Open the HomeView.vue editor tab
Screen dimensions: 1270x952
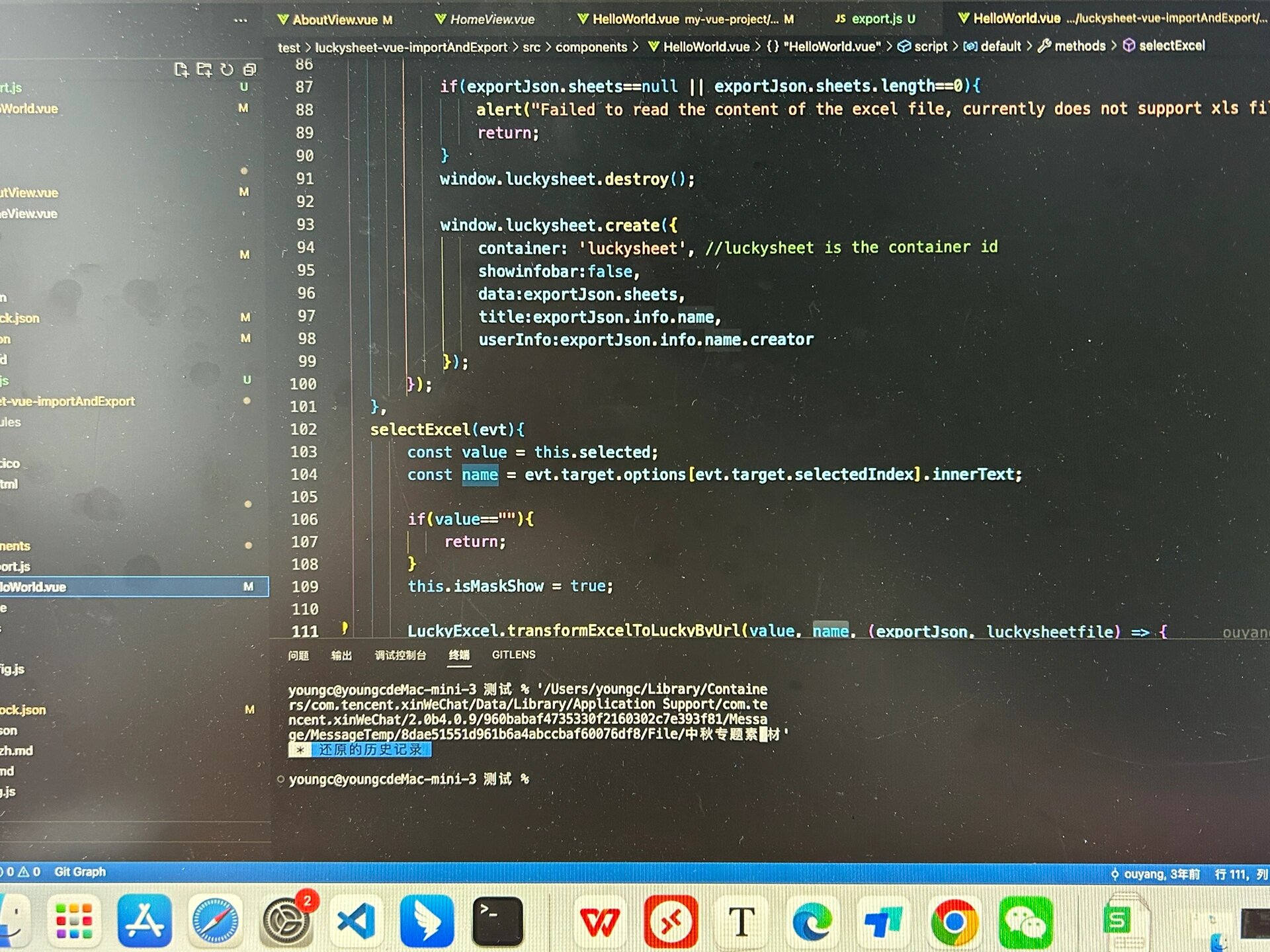click(x=485, y=20)
